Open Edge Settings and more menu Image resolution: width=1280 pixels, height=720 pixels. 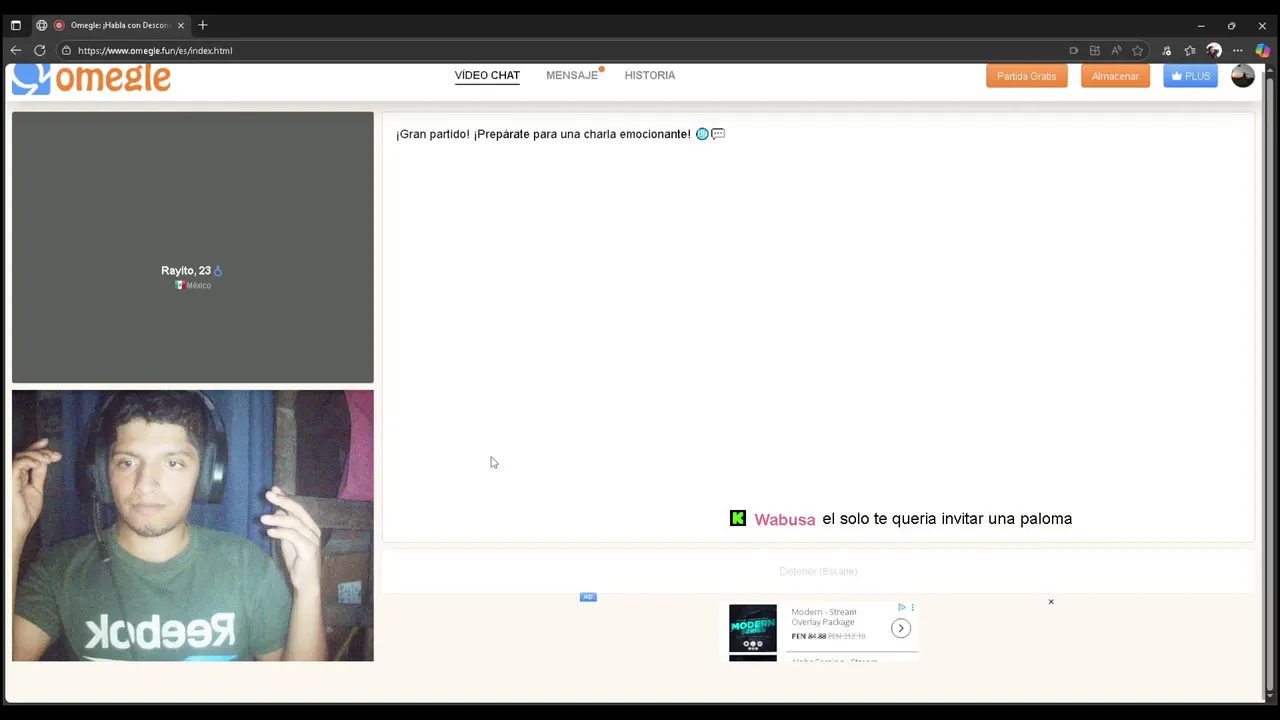pyautogui.click(x=1238, y=50)
